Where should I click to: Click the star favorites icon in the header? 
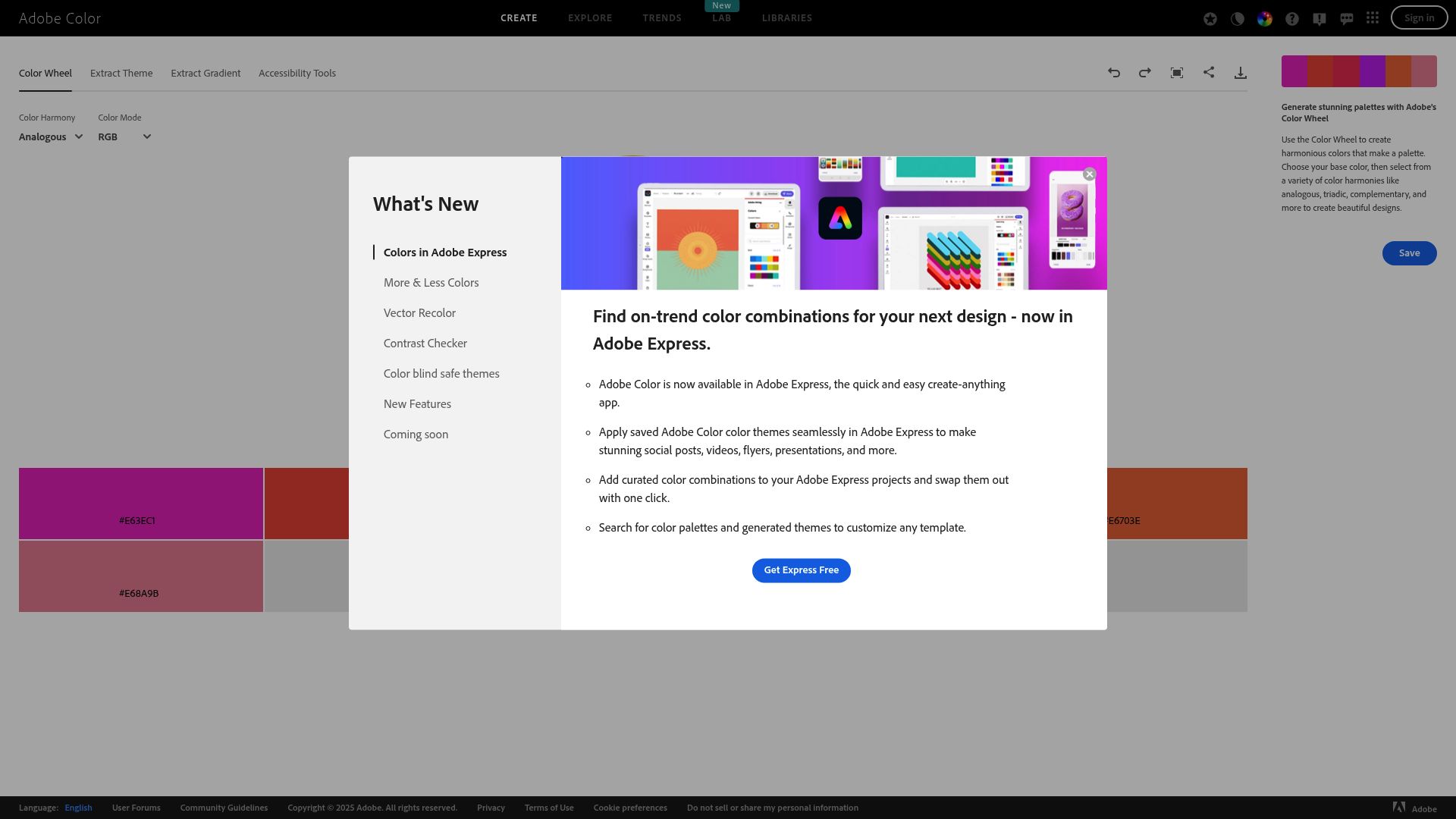click(x=1210, y=18)
